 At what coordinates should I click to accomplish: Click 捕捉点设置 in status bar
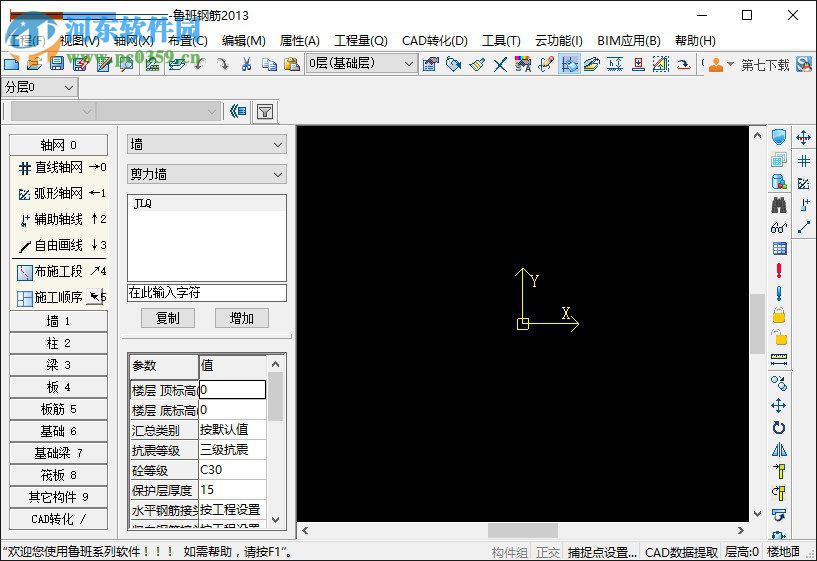click(x=602, y=552)
